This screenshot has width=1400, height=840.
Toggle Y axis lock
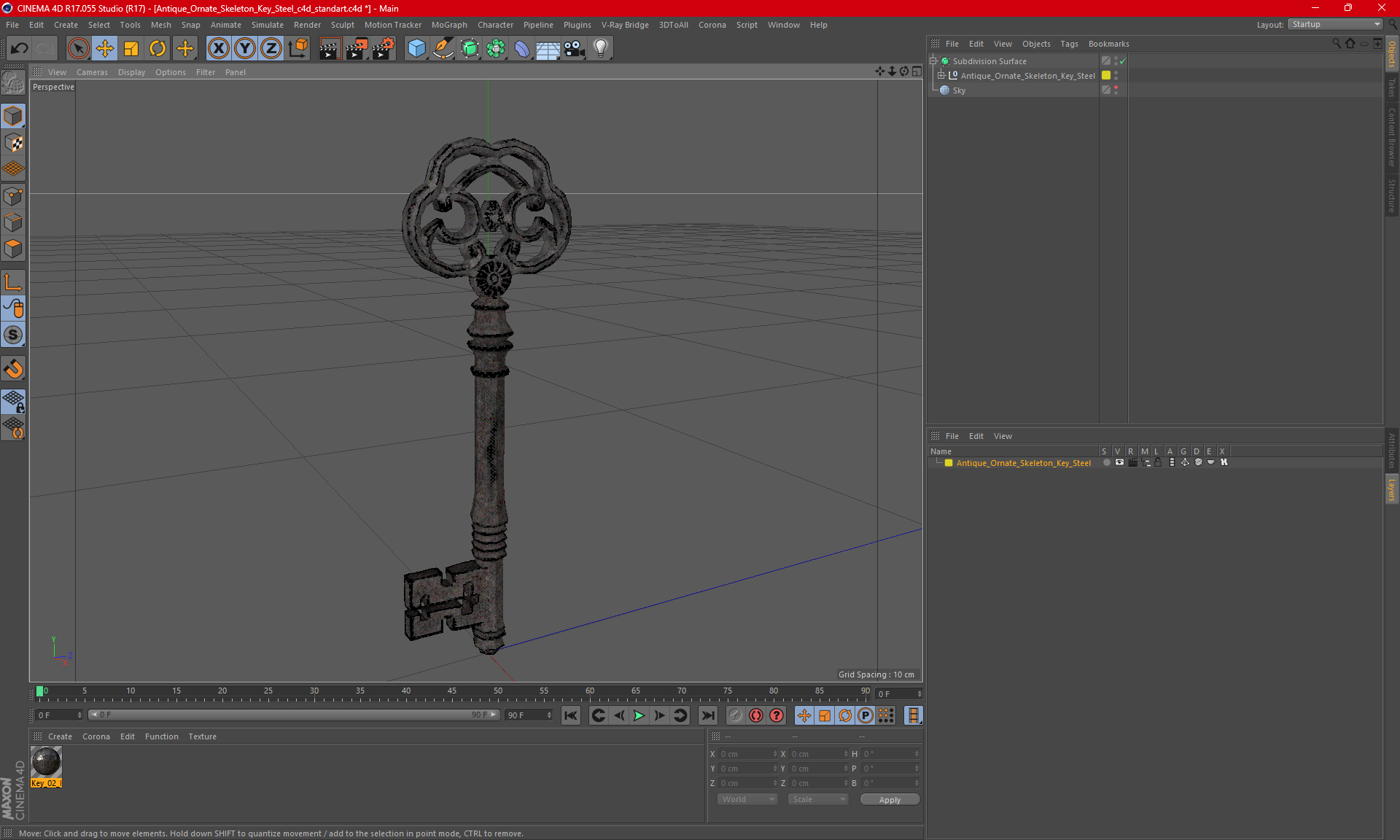pyautogui.click(x=245, y=48)
